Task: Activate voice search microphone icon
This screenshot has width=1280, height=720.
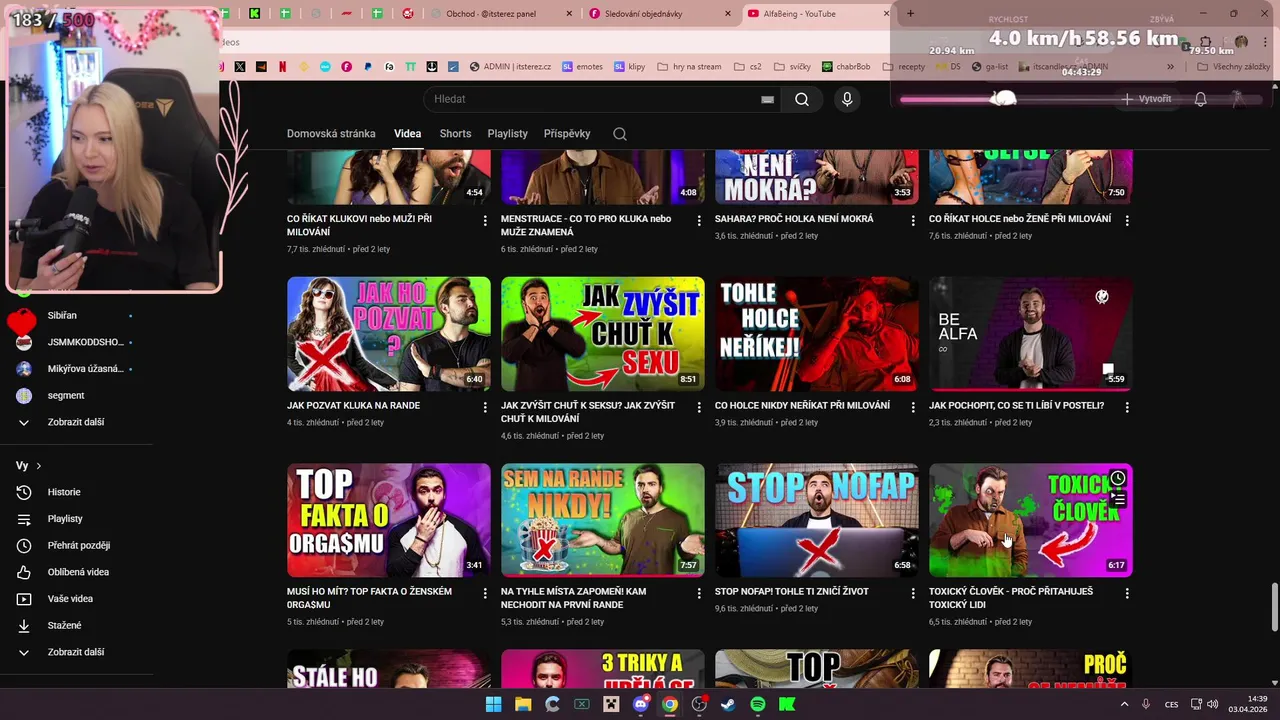Action: click(847, 99)
